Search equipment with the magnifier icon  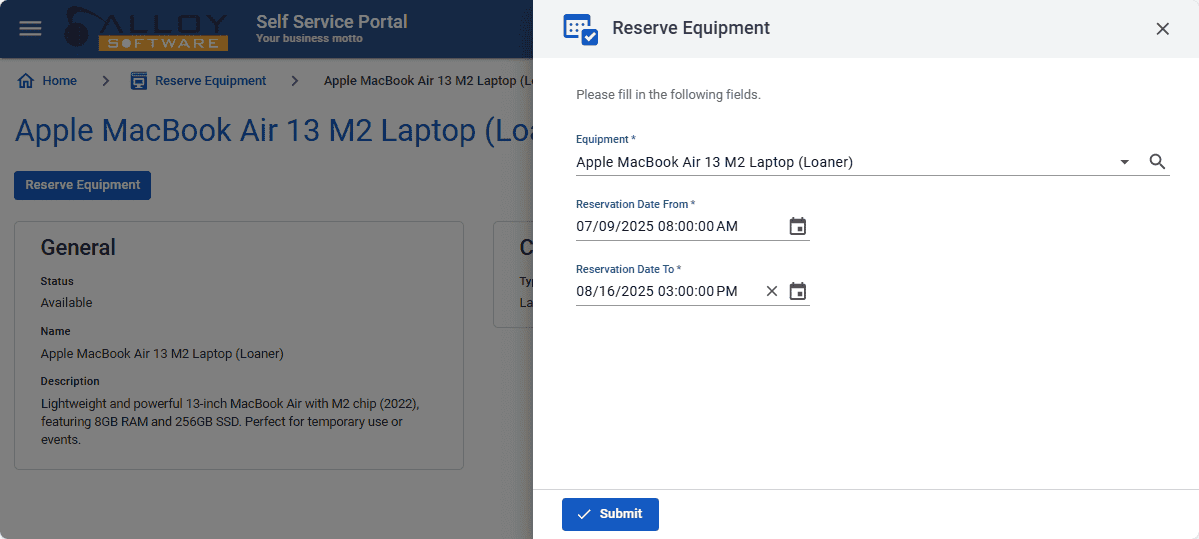coord(1157,162)
